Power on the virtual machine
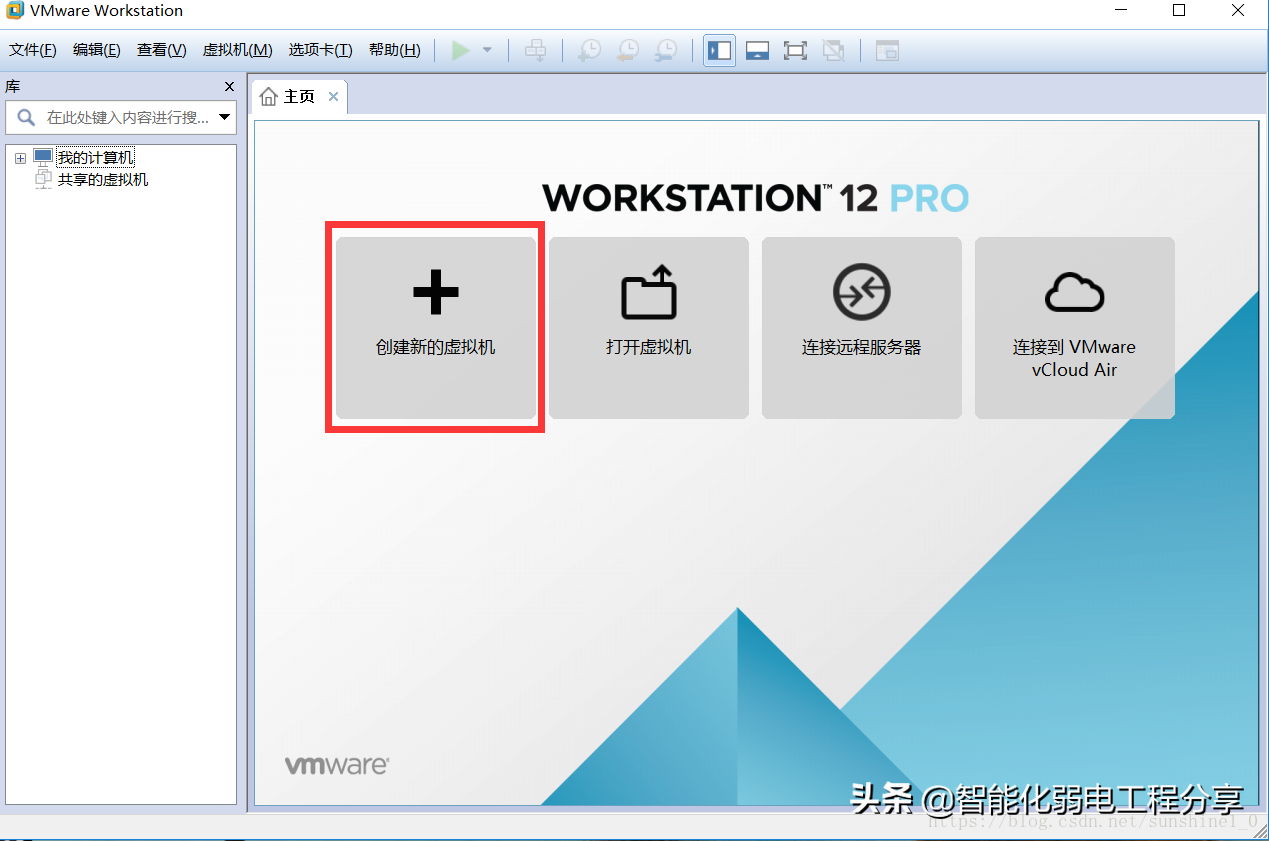 click(462, 50)
